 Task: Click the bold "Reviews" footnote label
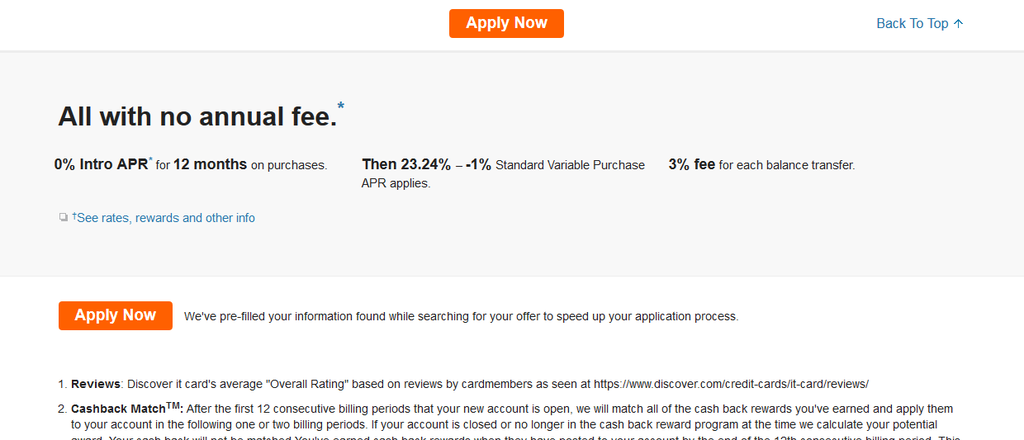[x=95, y=384]
